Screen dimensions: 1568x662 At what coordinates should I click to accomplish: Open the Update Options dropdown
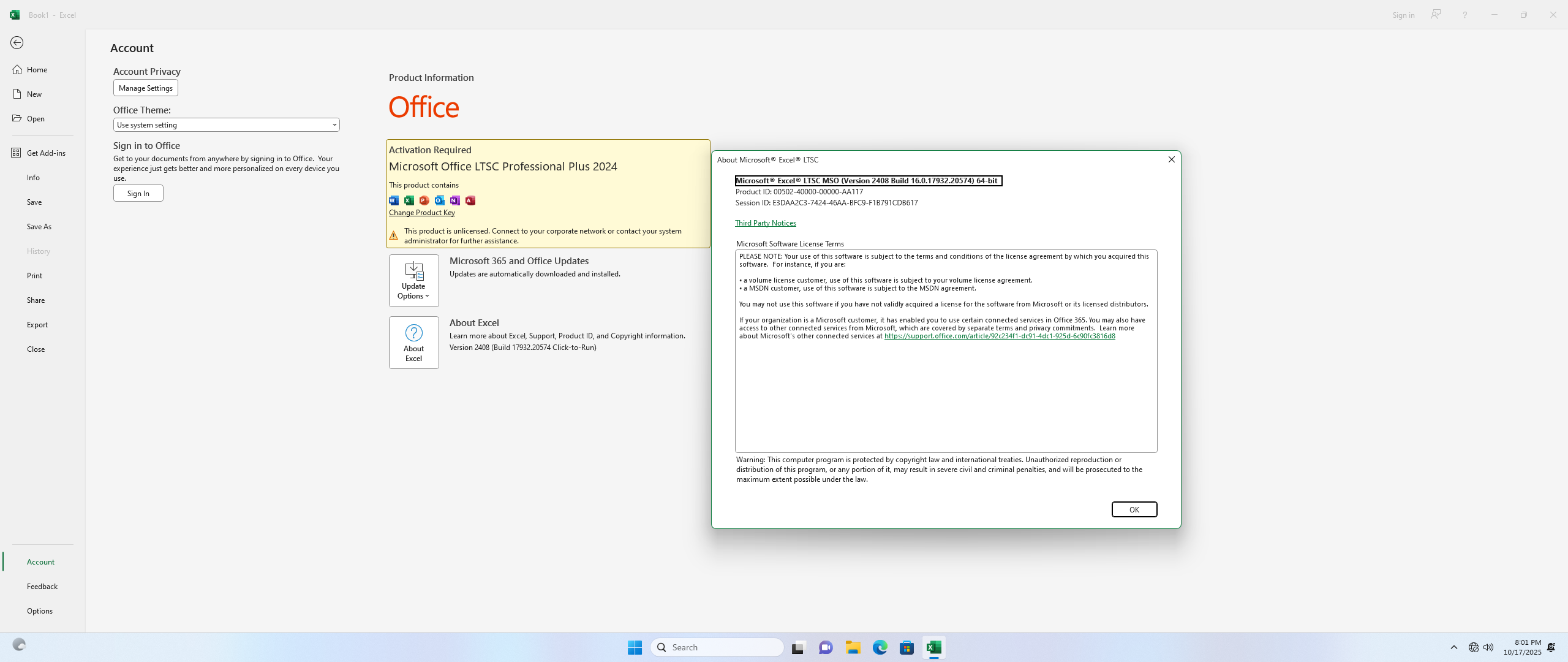[413, 281]
